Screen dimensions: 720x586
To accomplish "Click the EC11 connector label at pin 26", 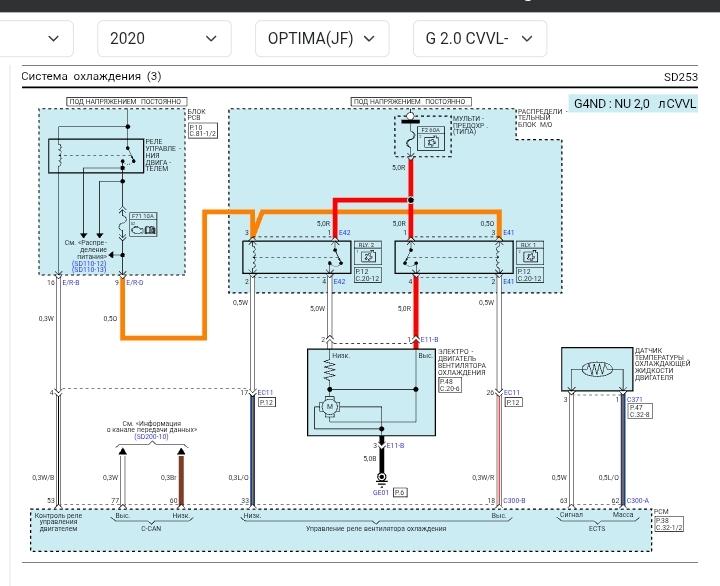I will pyautogui.click(x=512, y=393).
